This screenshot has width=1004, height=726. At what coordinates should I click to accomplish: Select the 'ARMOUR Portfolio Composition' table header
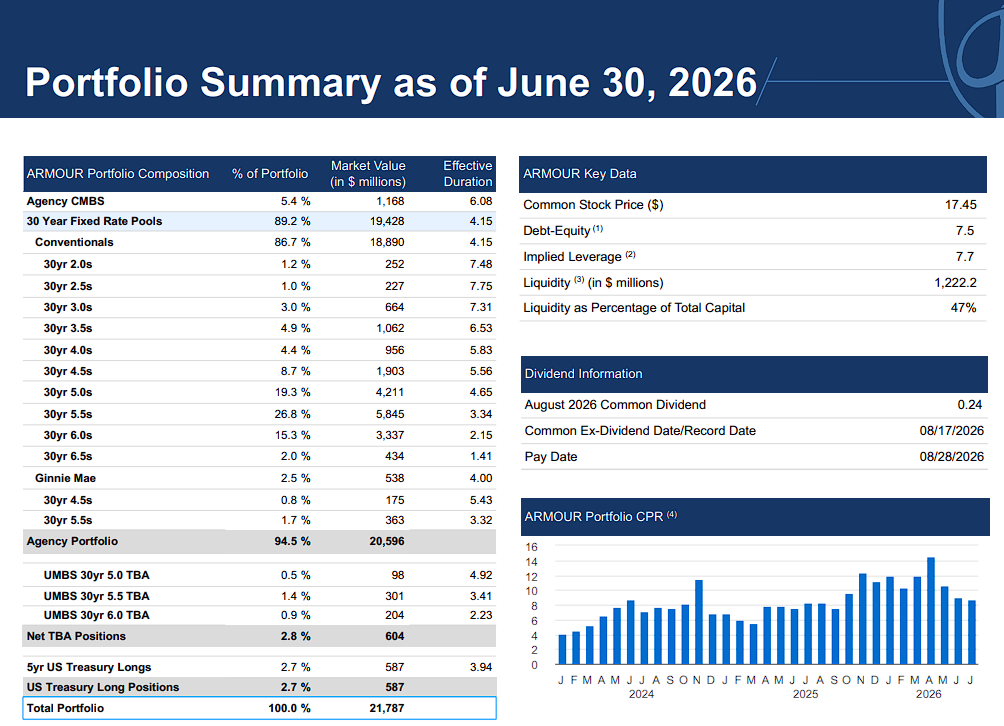118,173
